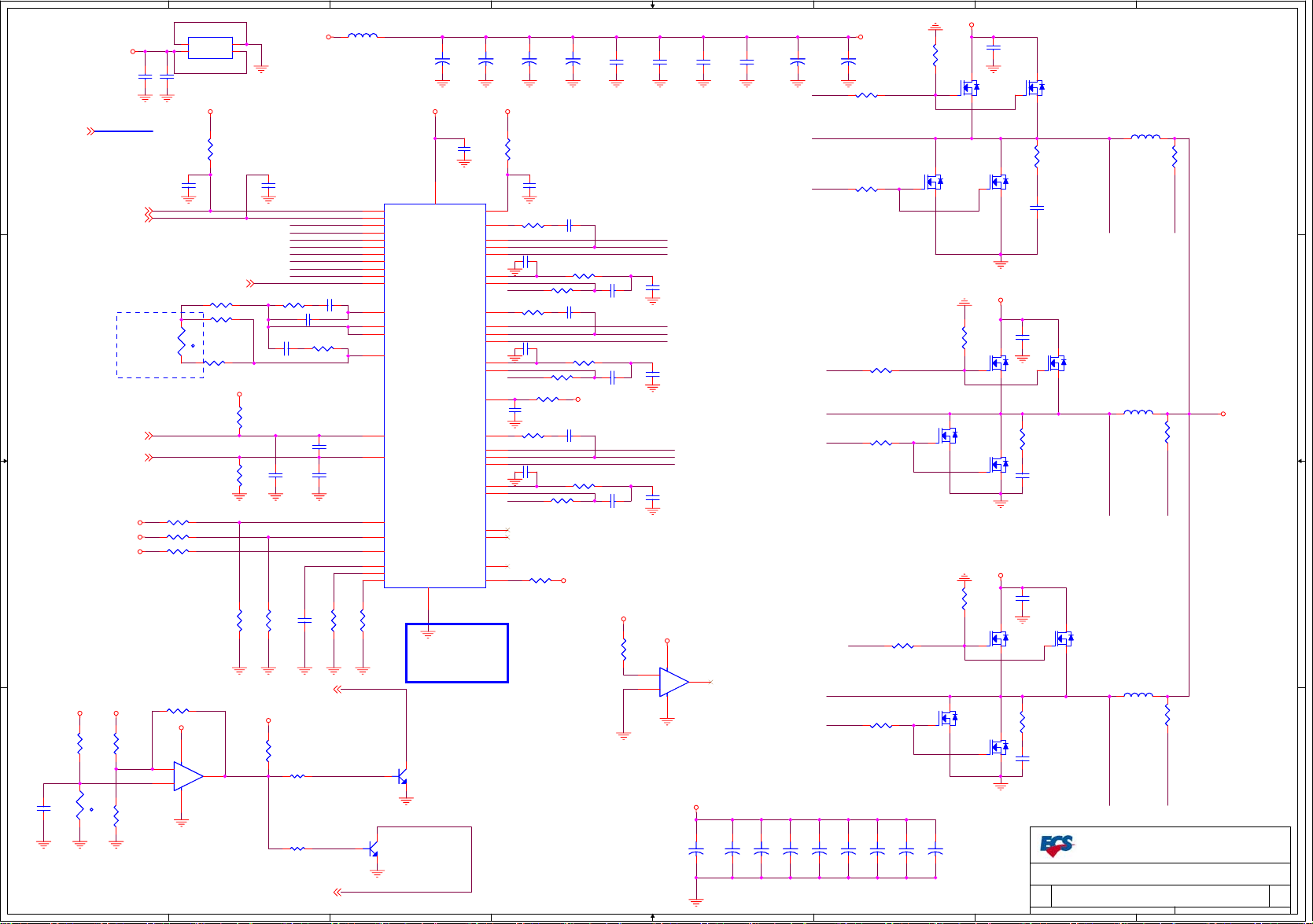The width and height of the screenshot is (1313, 924).
Task: Click the ECS logo in the title block
Action: [1057, 845]
